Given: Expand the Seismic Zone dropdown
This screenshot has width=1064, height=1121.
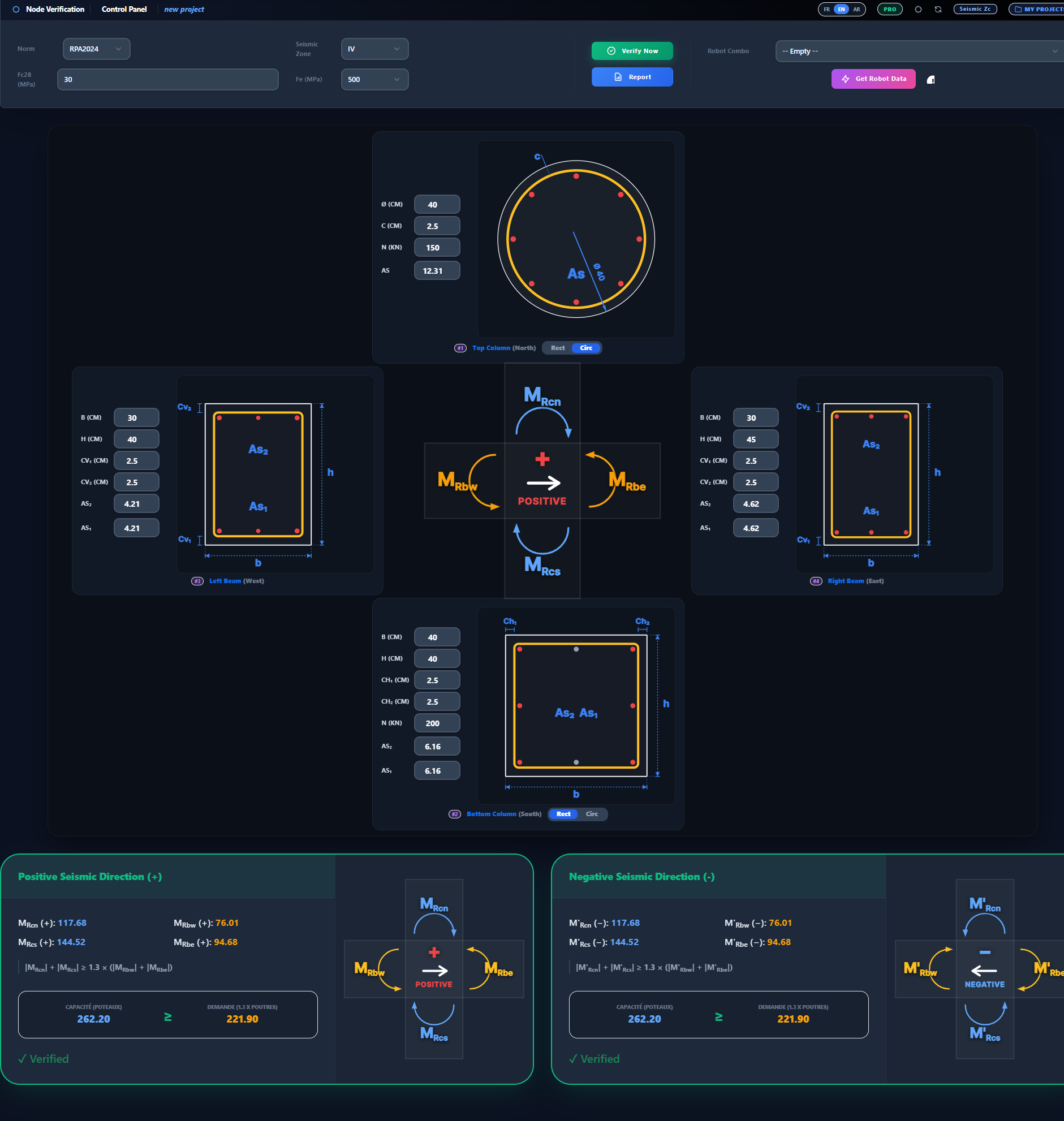Looking at the screenshot, I should click(374, 49).
